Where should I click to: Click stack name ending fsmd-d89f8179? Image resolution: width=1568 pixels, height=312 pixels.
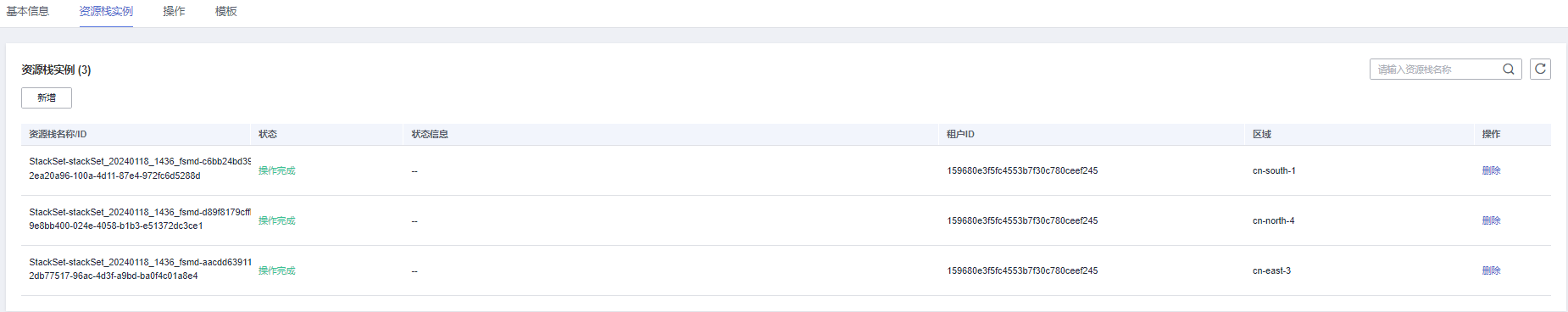pyautogui.click(x=140, y=212)
